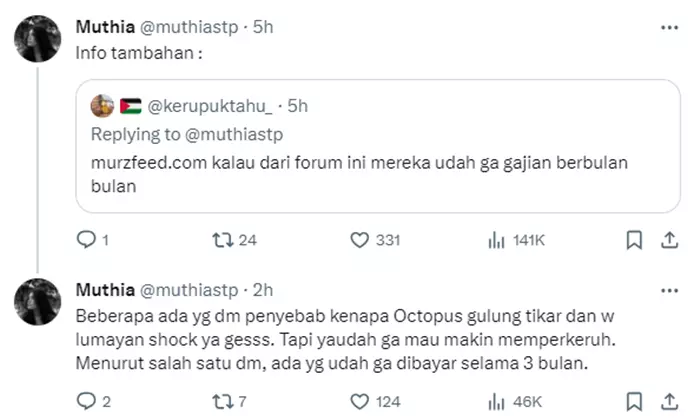This screenshot has height=420, width=700.
Task: Share the Octopus gulung tikar tweet
Action: 669,401
